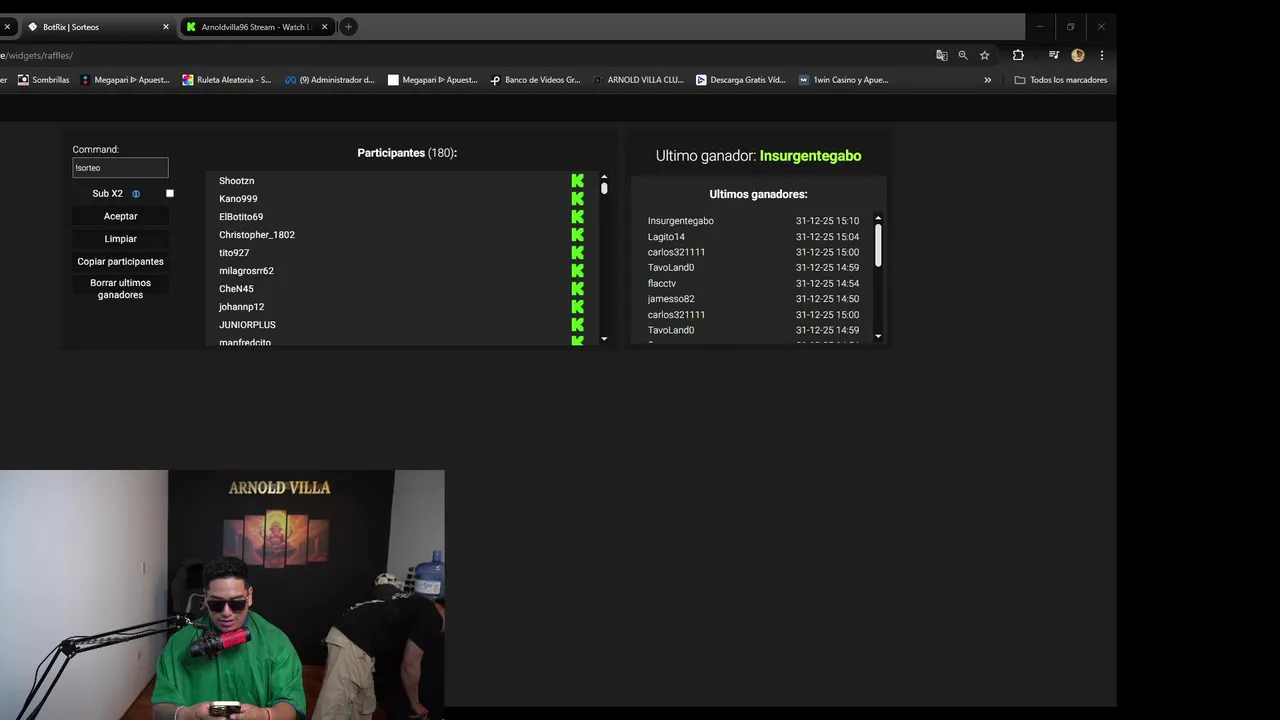Show more bookmarks with the double chevron
Viewport: 1280px width, 720px height.
coord(988,80)
